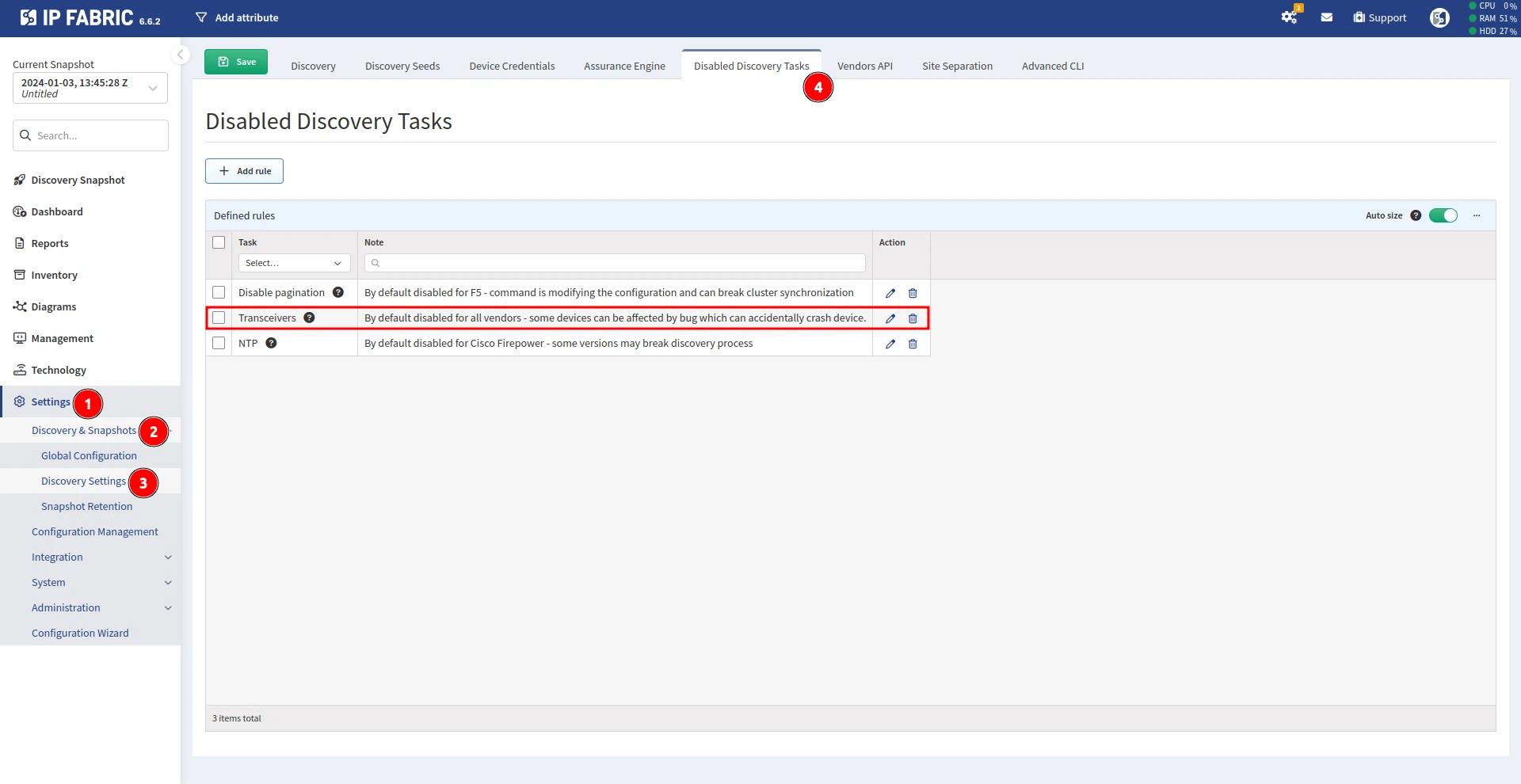Delete the NTP rule with trash icon
1521x784 pixels.
913,344
